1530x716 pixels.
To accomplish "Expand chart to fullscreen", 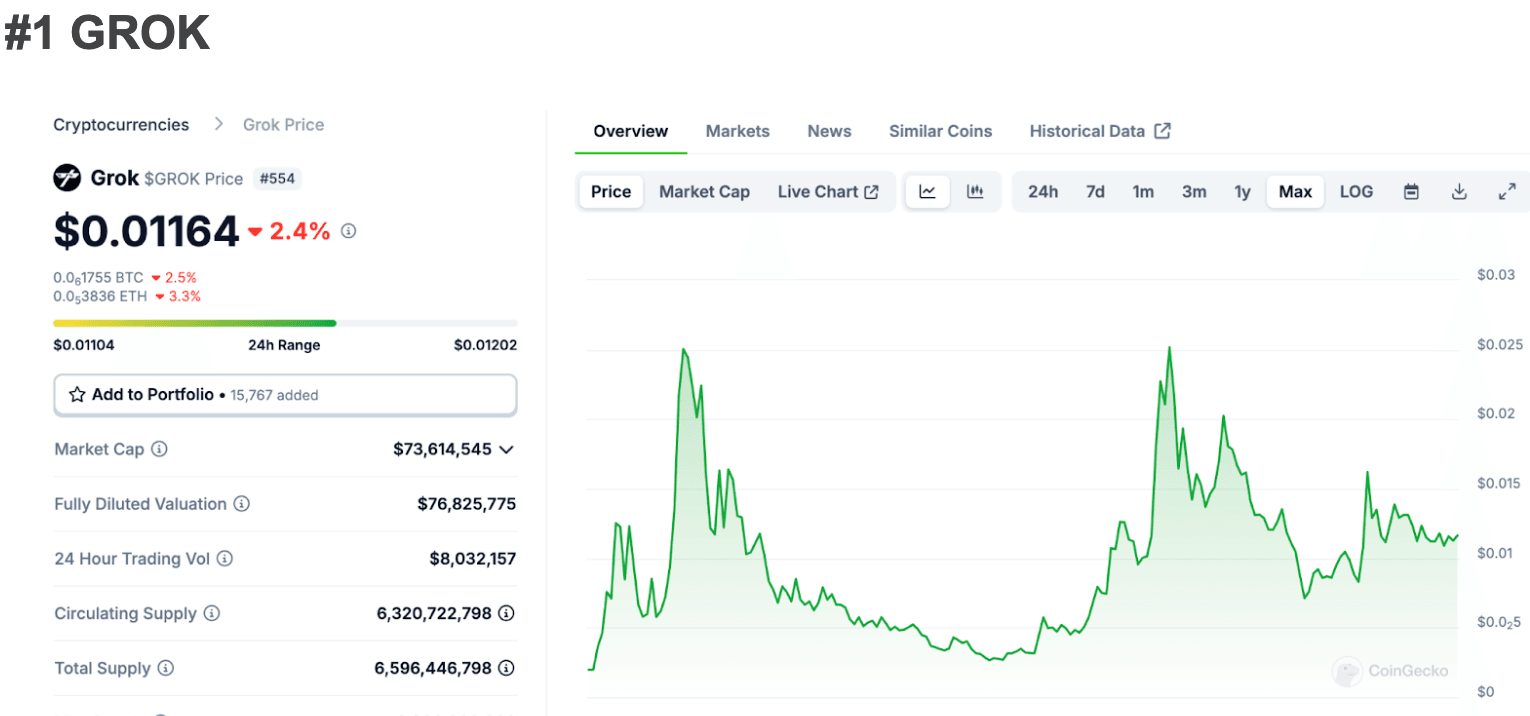I will click(1507, 192).
